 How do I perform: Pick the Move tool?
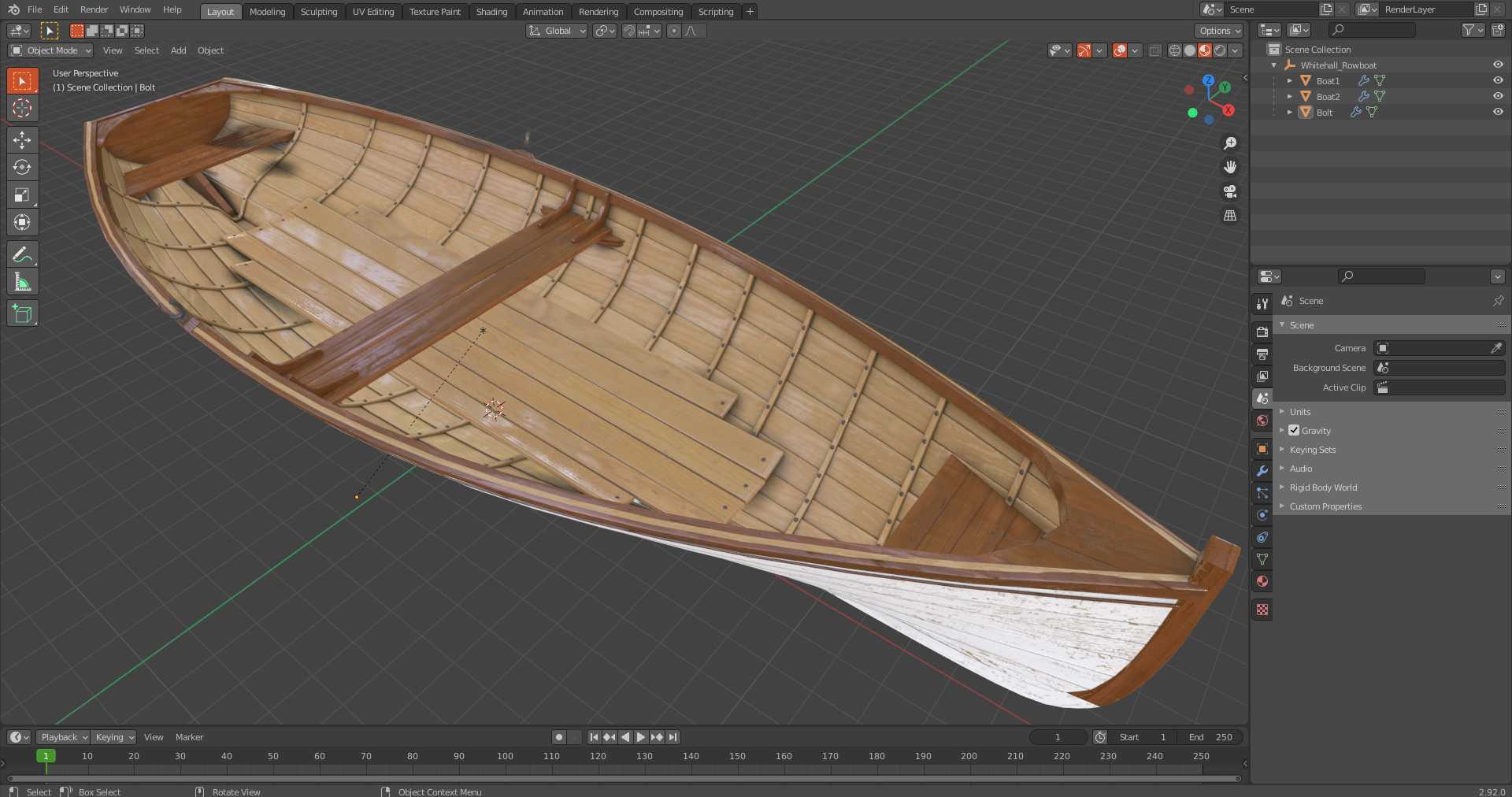[22, 139]
